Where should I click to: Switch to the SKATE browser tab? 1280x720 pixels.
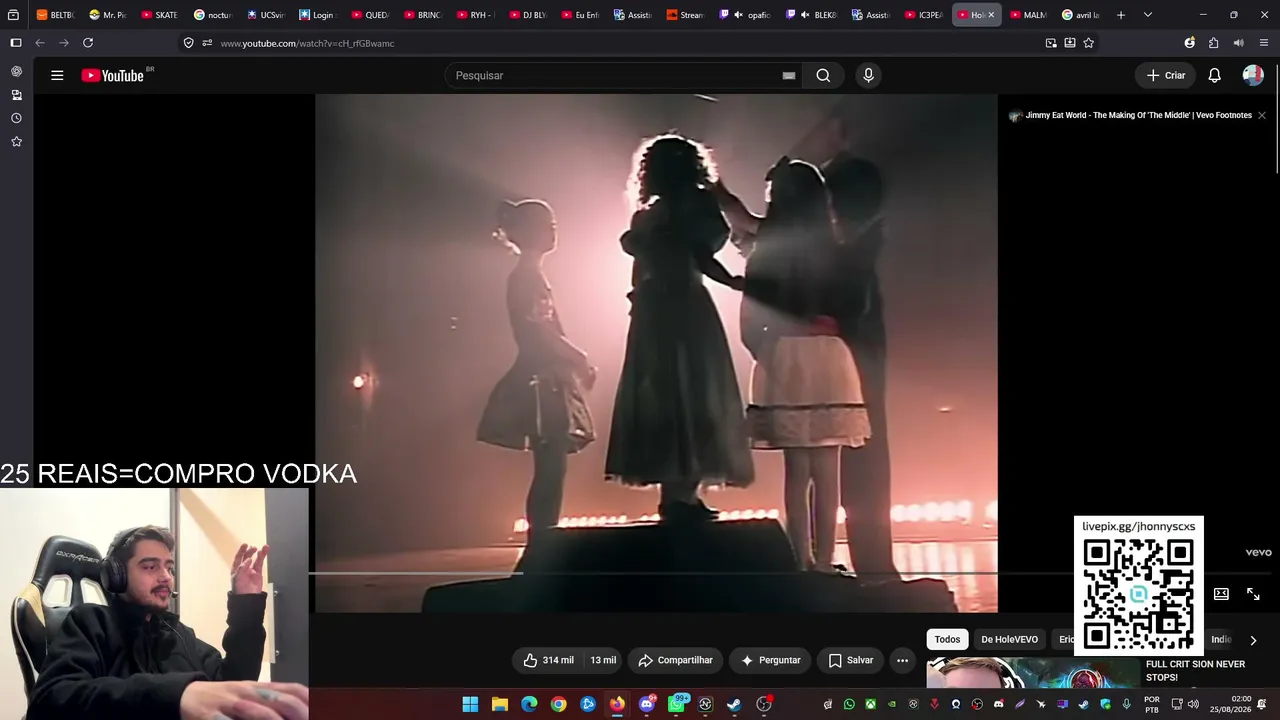click(x=160, y=15)
